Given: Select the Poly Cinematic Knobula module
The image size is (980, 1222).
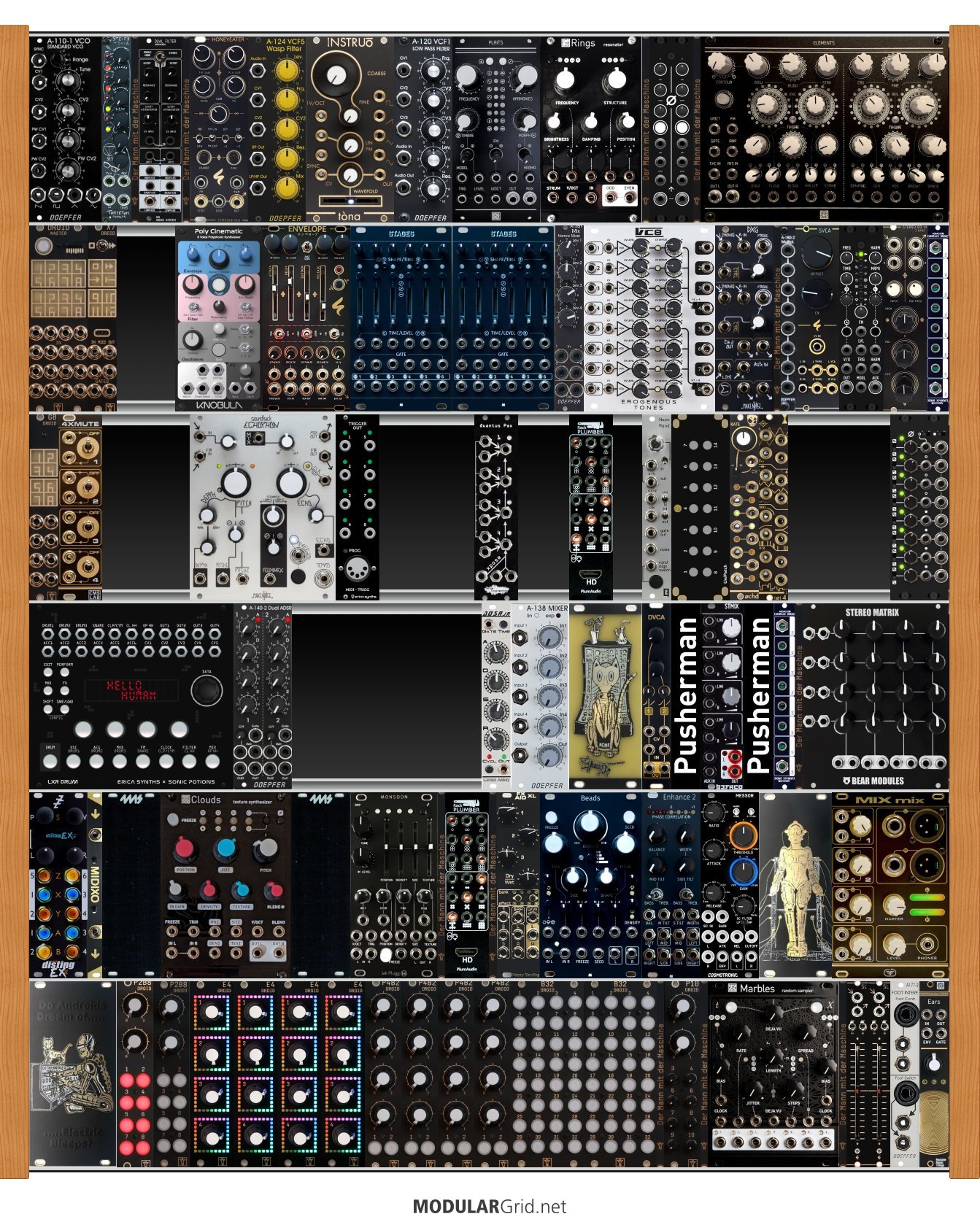Looking at the screenshot, I should click(x=219, y=318).
